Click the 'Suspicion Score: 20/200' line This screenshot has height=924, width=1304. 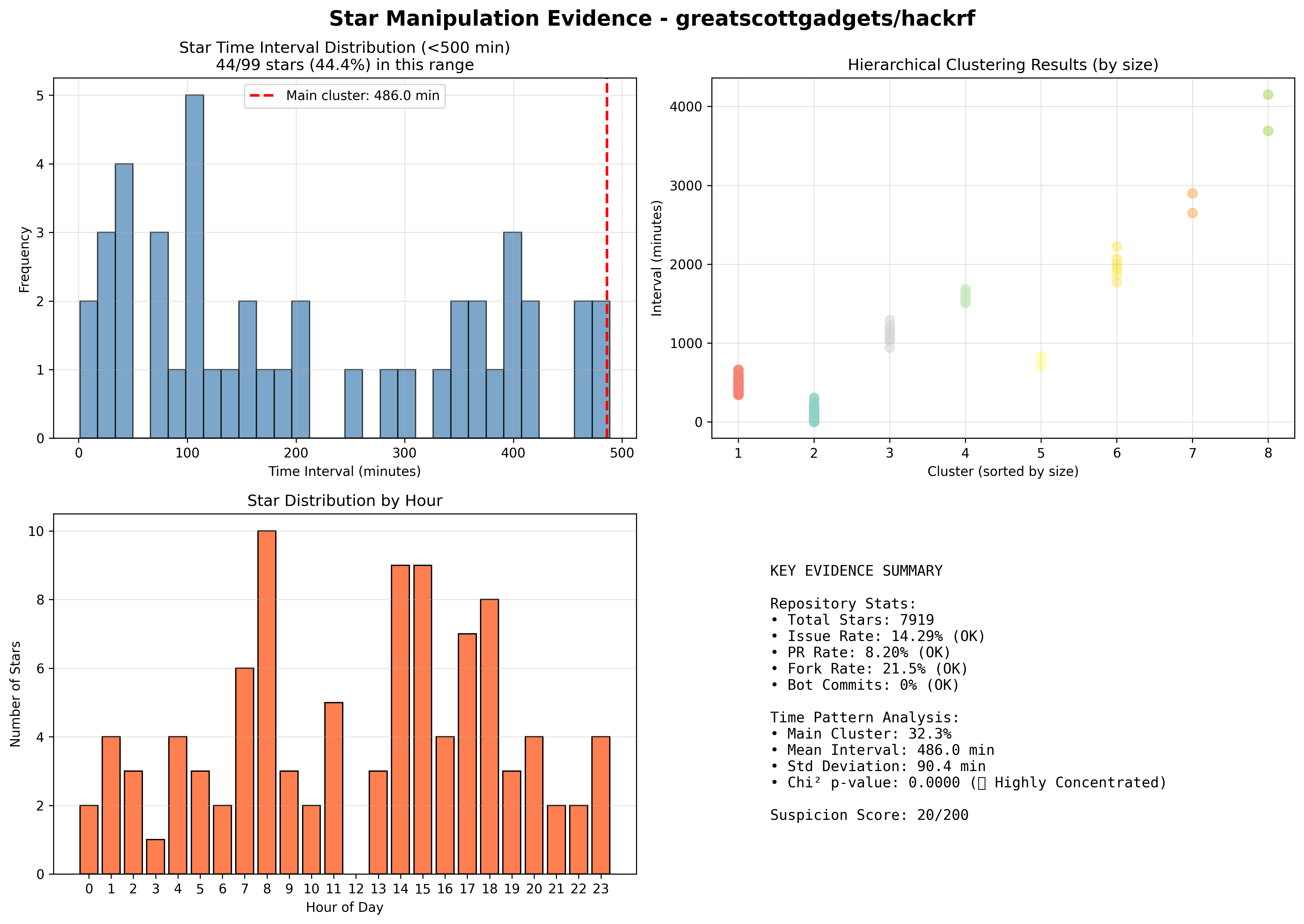(x=869, y=815)
